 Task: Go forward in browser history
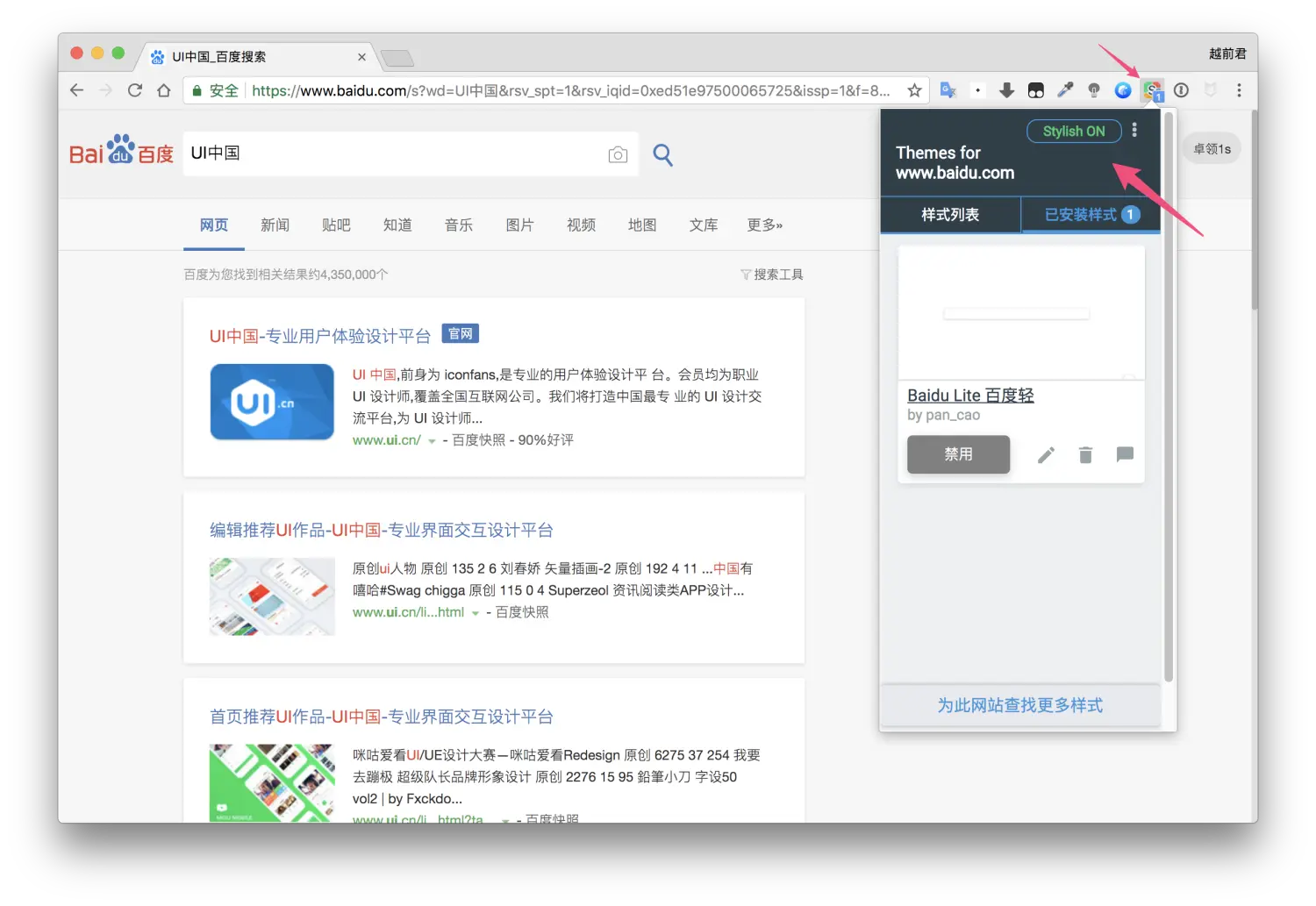pos(105,89)
